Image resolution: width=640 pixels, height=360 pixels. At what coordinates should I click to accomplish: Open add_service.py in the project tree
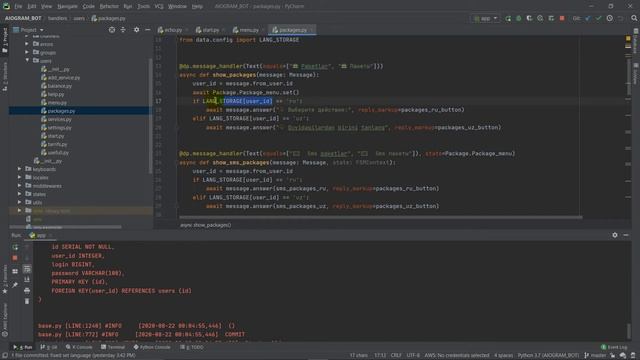[64, 77]
